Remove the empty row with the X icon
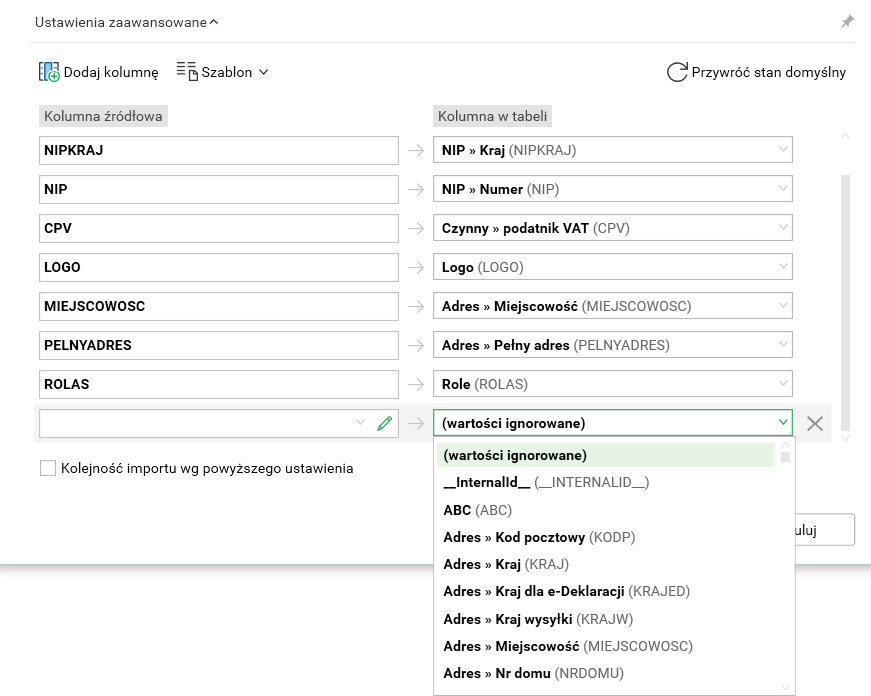871x696 pixels. point(815,423)
